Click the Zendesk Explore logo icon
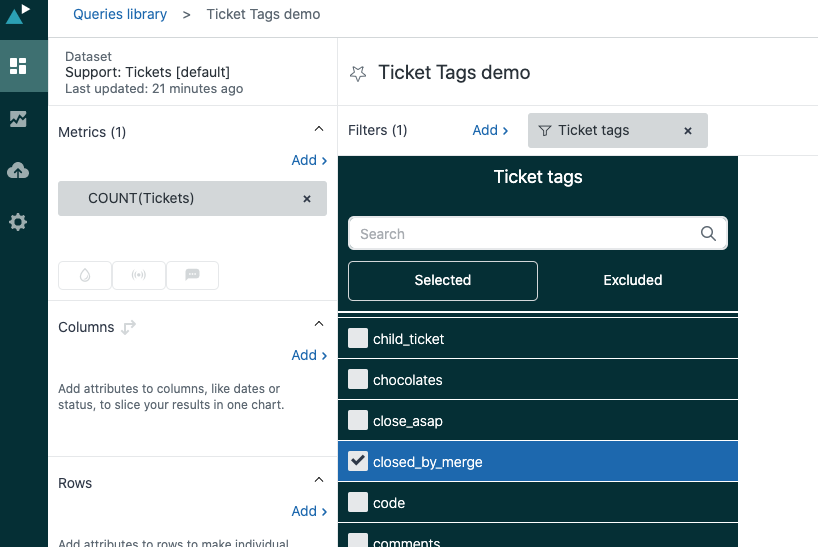The height and width of the screenshot is (547, 818). (x=19, y=13)
